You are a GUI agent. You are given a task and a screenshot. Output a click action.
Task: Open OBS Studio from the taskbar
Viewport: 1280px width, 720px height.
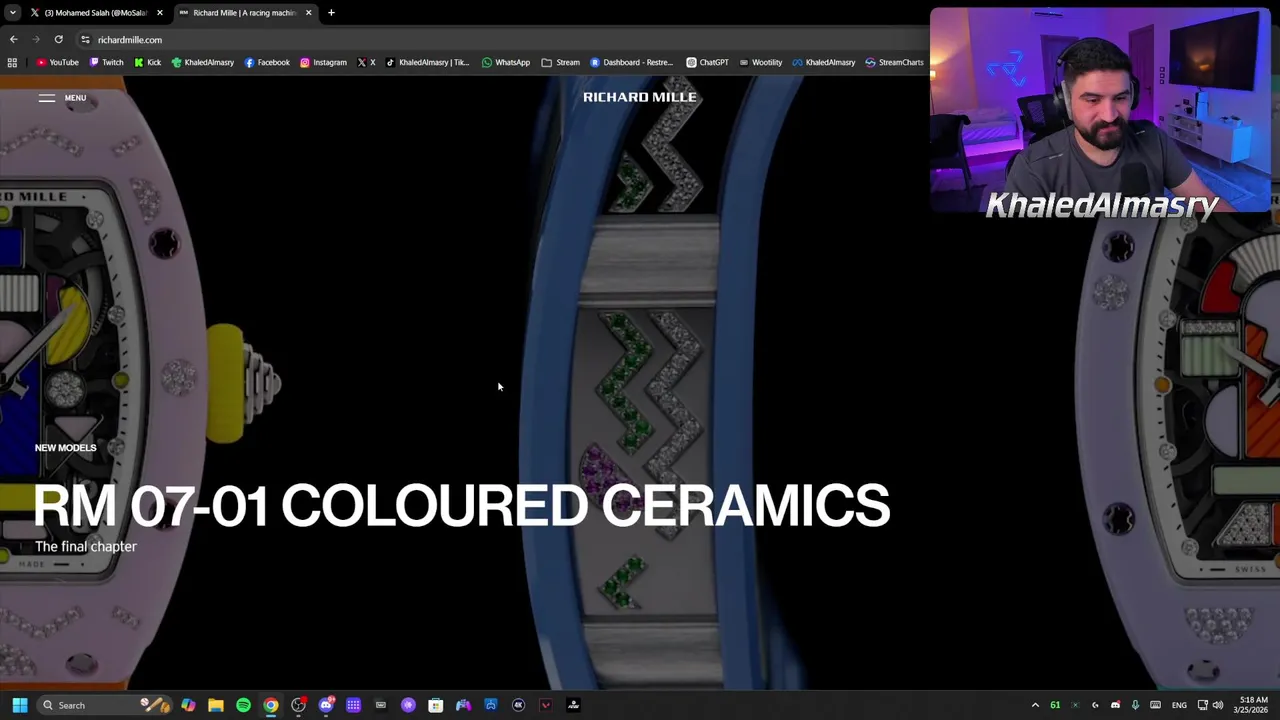[298, 705]
